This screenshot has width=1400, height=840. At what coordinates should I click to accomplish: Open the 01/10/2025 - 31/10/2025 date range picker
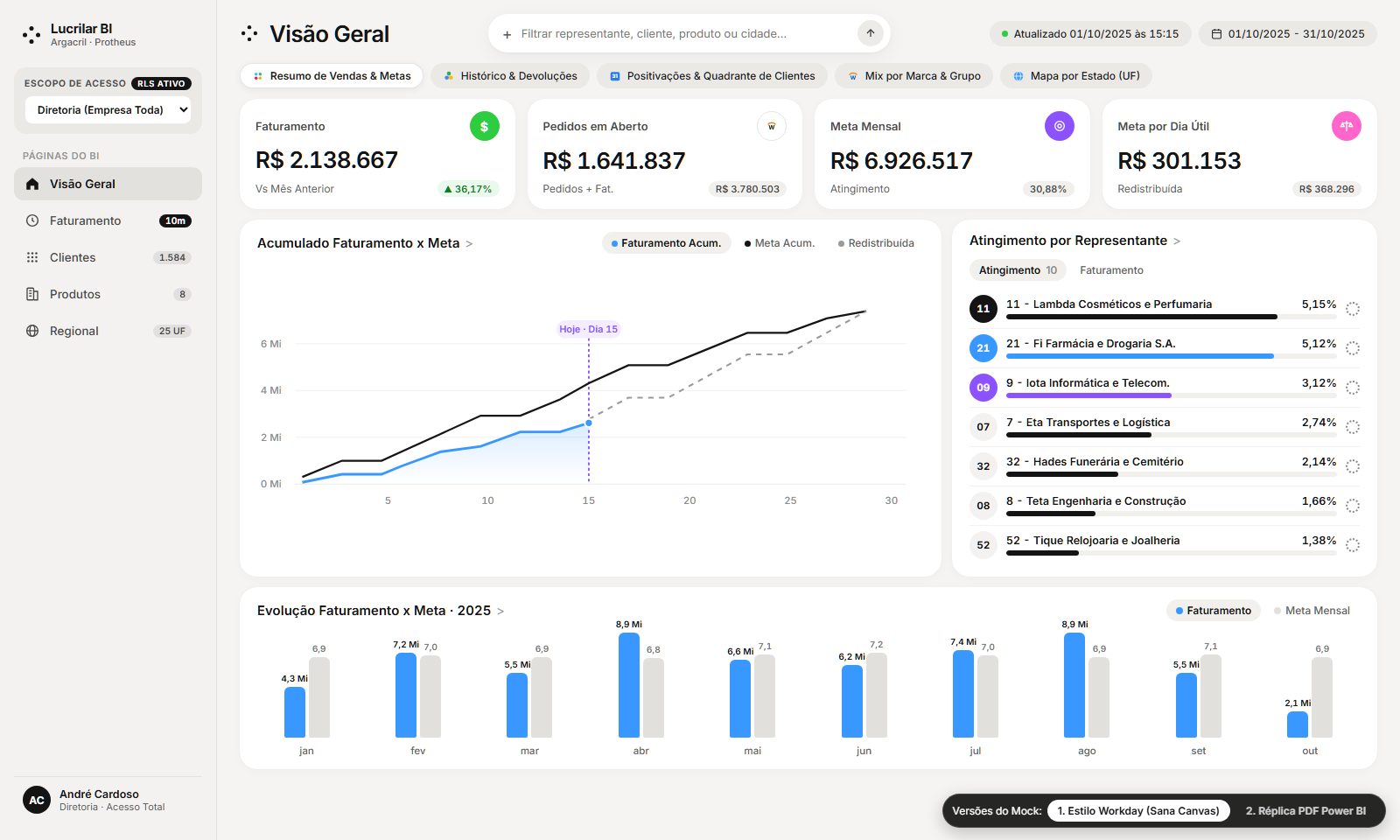tap(1288, 34)
